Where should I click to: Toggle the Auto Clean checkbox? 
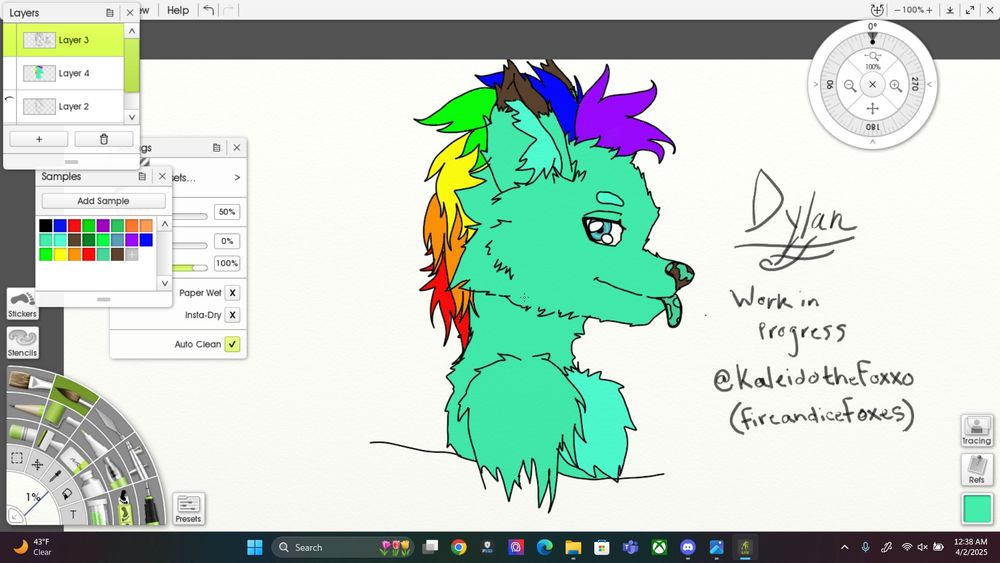tap(233, 344)
